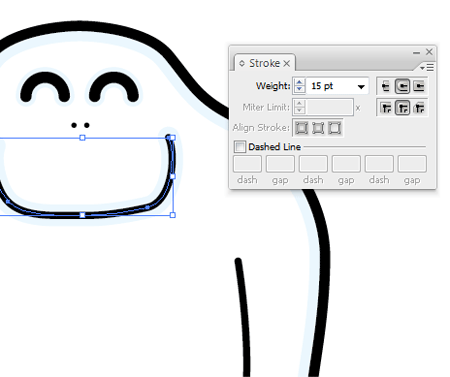
Task: Click the third gap input field
Action: click(412, 164)
